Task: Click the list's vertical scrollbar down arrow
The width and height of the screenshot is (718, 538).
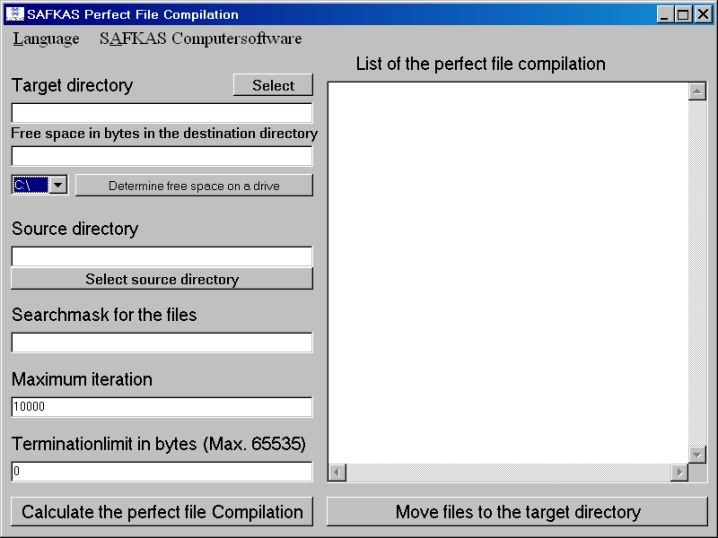Action: [x=698, y=453]
